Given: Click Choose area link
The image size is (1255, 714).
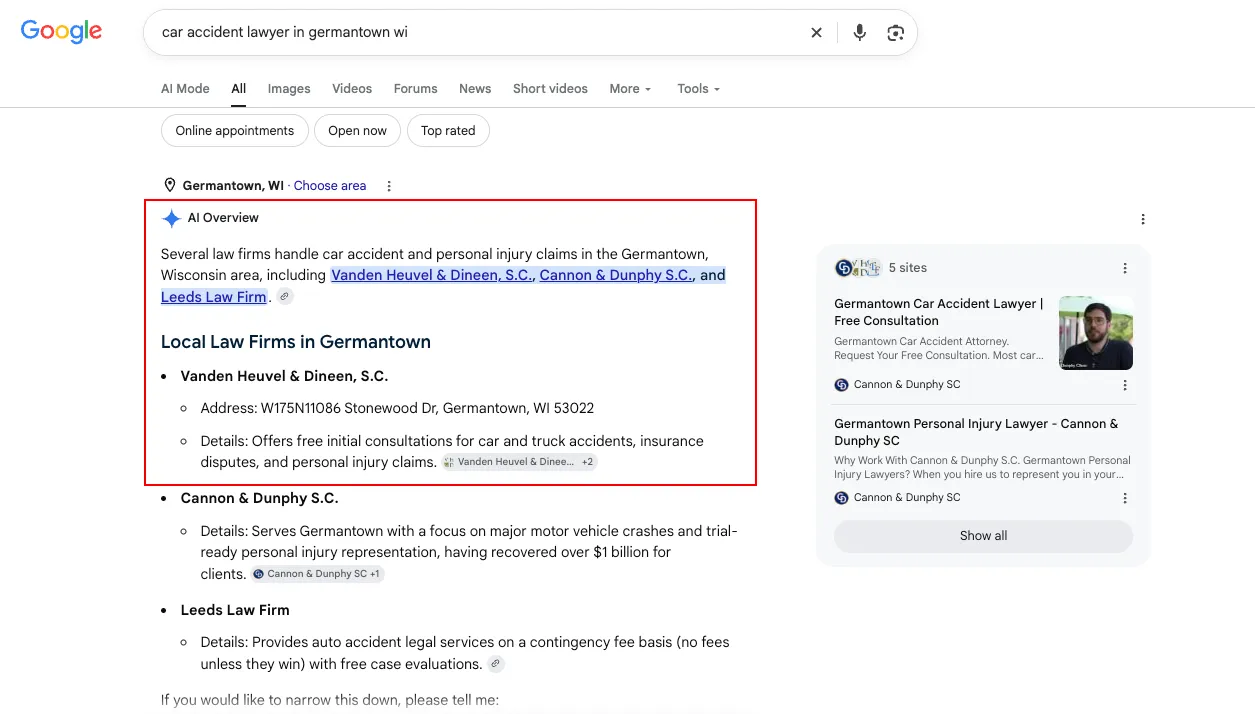Looking at the screenshot, I should pyautogui.click(x=330, y=185).
